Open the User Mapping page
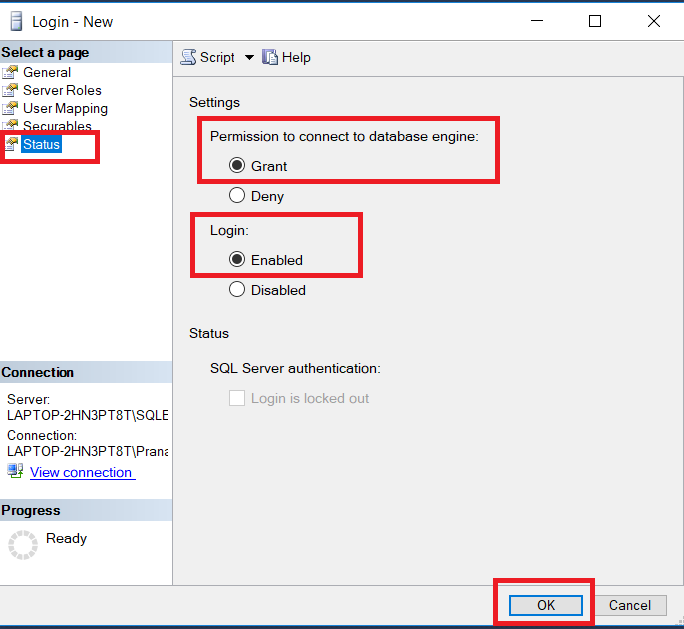Screen dimensions: 684x629 (65, 109)
